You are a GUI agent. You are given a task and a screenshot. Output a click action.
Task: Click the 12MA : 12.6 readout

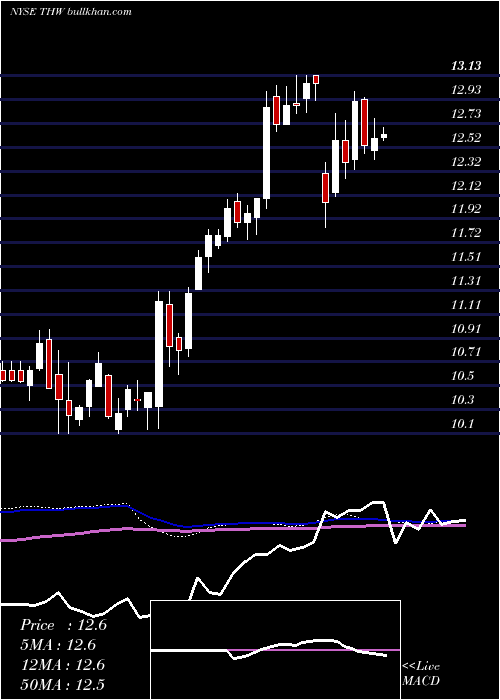[x=63, y=666]
